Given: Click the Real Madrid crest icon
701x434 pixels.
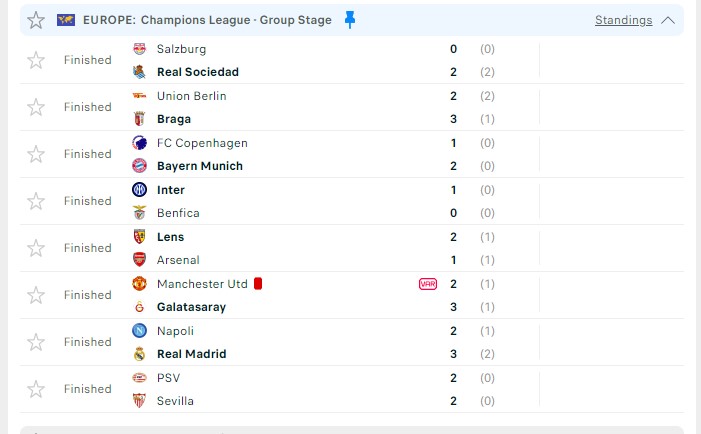Looking at the screenshot, I should pyautogui.click(x=139, y=354).
